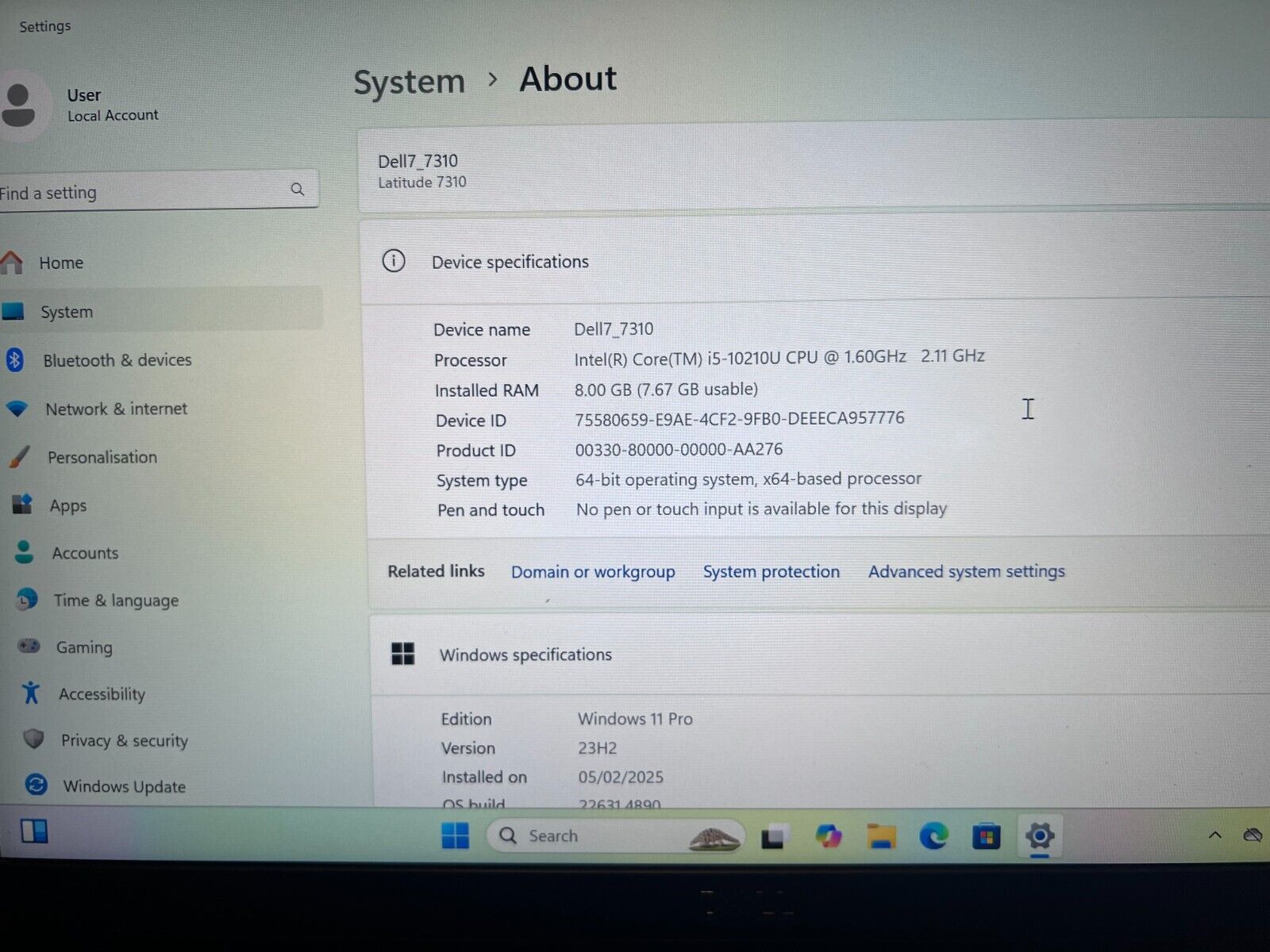The width and height of the screenshot is (1270, 952).
Task: Click the taskbar Search box
Action: coord(616,836)
